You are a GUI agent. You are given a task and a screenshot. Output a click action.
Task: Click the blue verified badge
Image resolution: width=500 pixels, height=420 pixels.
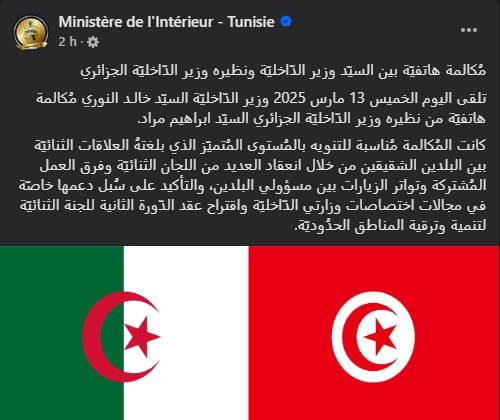tap(286, 22)
